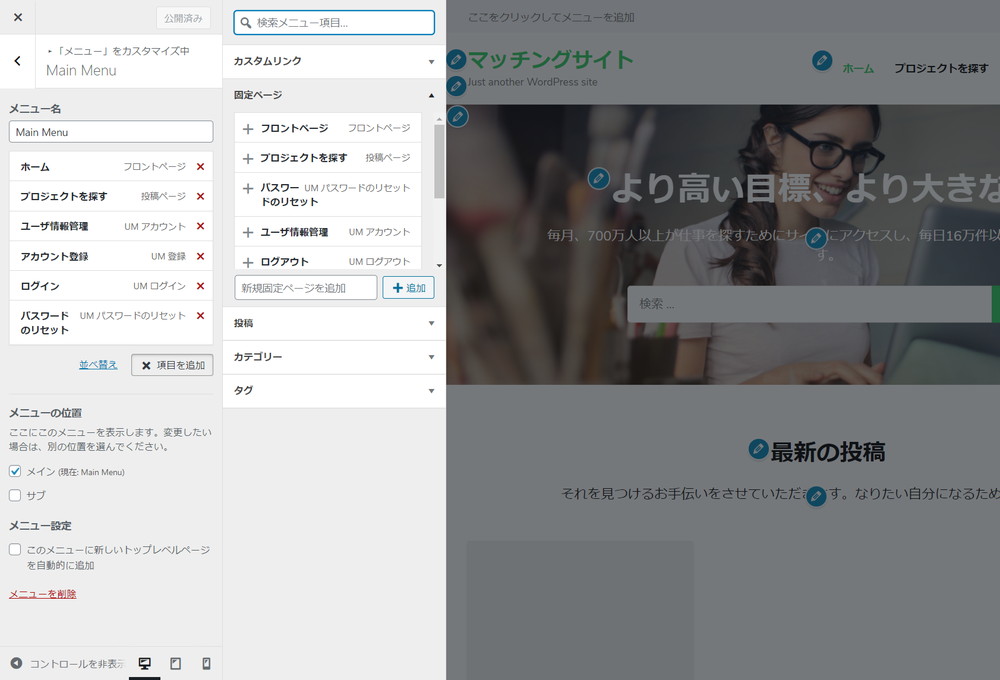The height and width of the screenshot is (680, 1000).
Task: Remove ログイン menu item with red X
Action: (x=200, y=286)
